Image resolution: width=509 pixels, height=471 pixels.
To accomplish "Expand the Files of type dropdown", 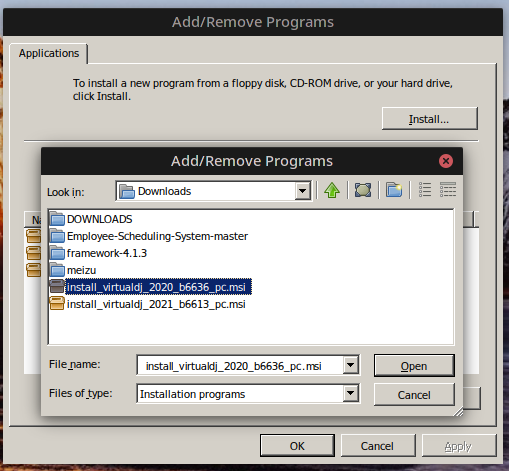I will (x=351, y=394).
